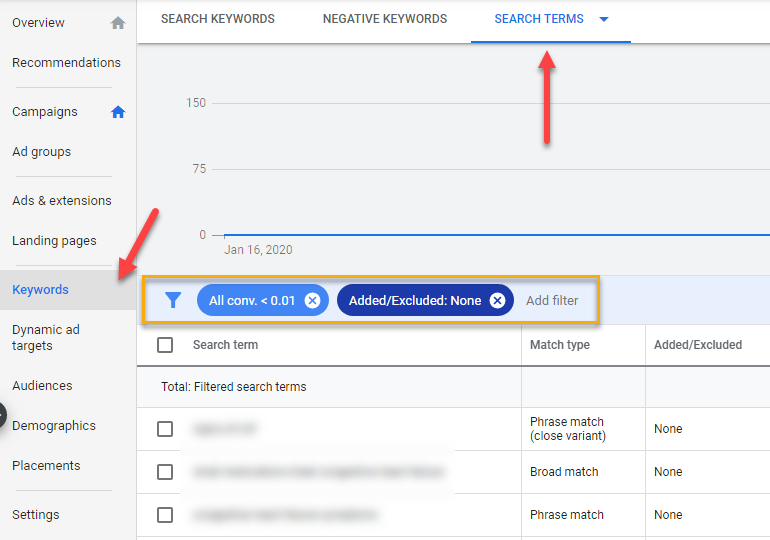
Task: Tick the select-all checkbox in table header
Action: 165,345
